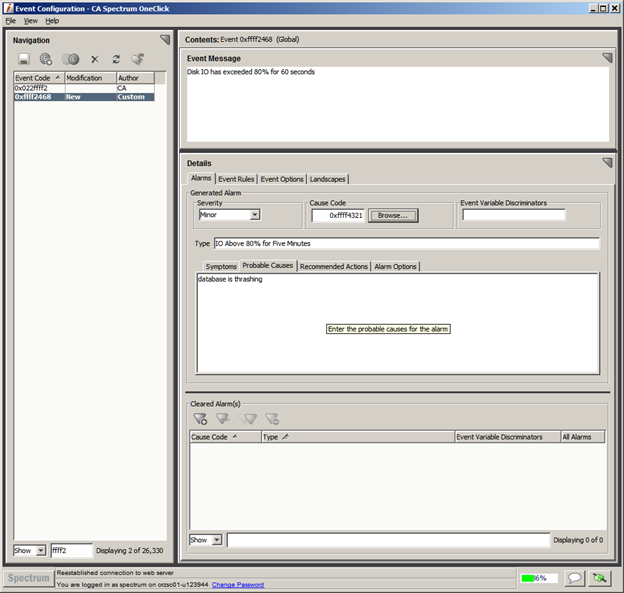Click the application icon in title bar
The width and height of the screenshot is (624, 593).
8,8
